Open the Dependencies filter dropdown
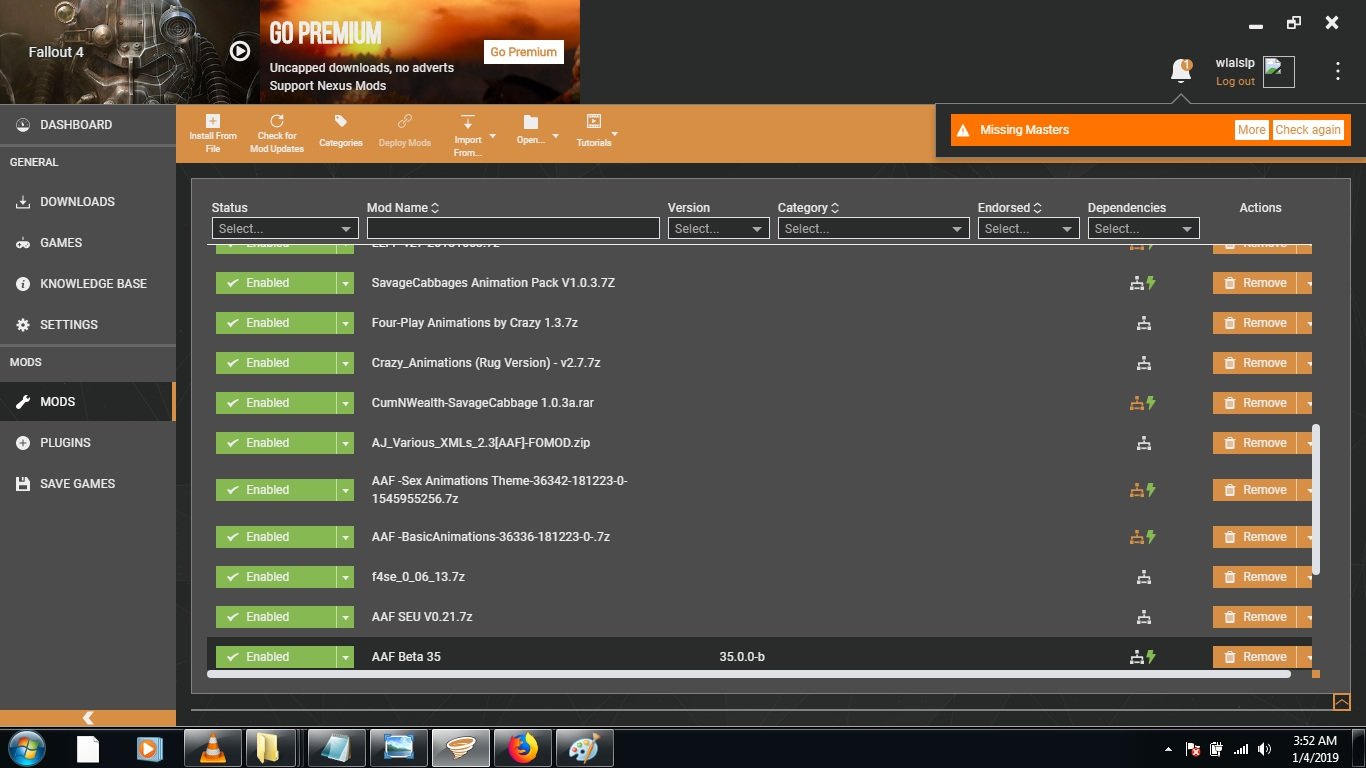Image resolution: width=1366 pixels, height=768 pixels. tap(1143, 229)
